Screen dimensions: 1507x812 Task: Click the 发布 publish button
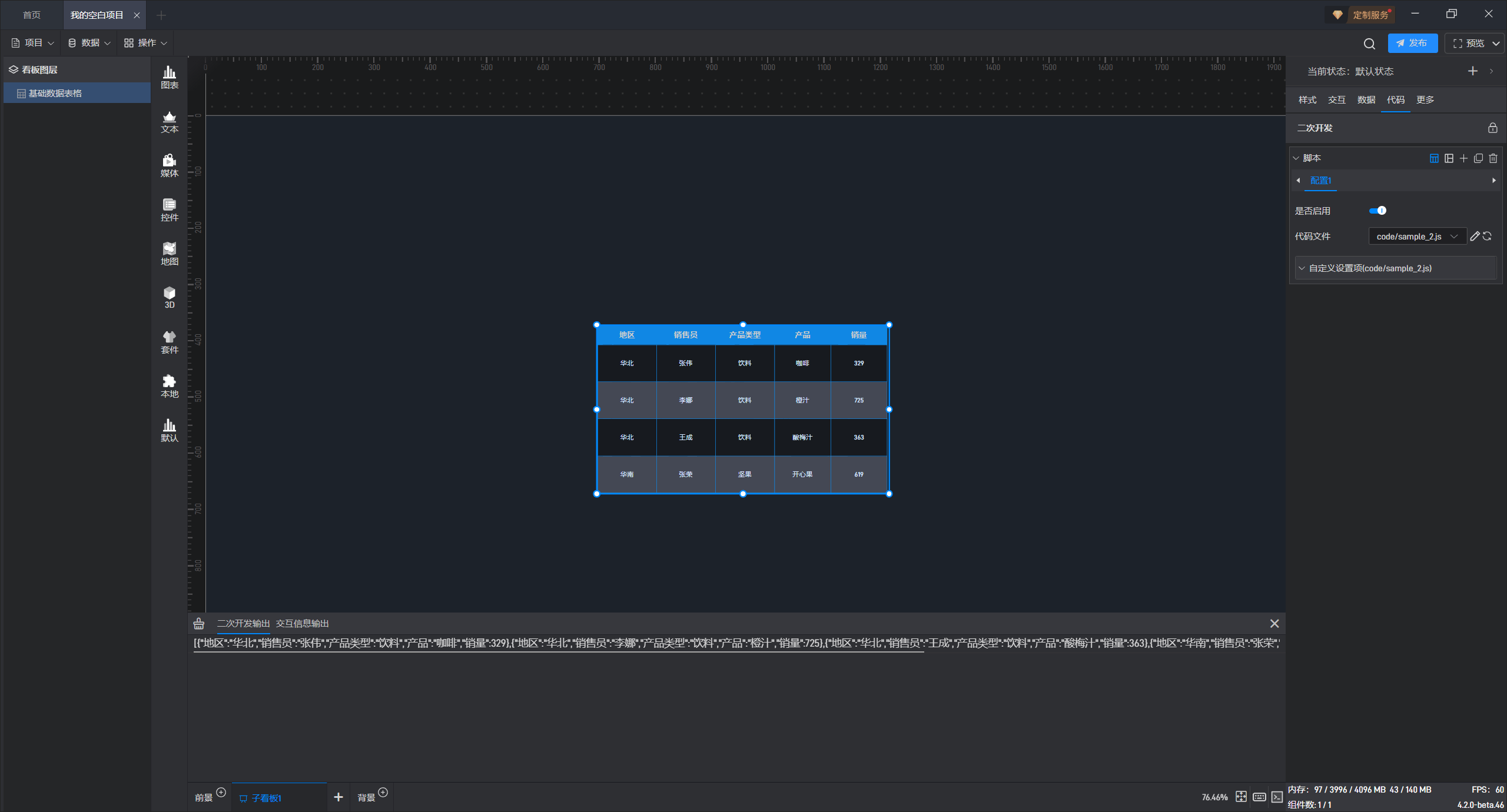[1412, 44]
